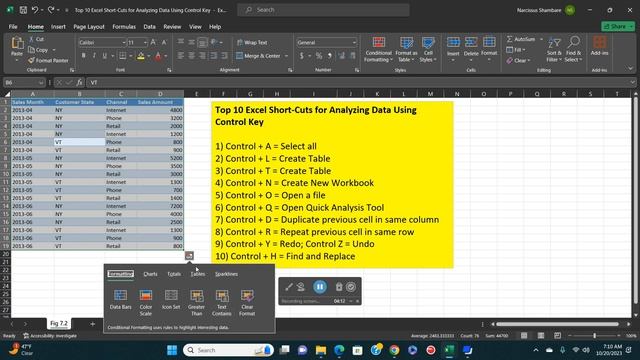
Task: Click the Fig 7.2 sheet tab
Action: tap(59, 323)
